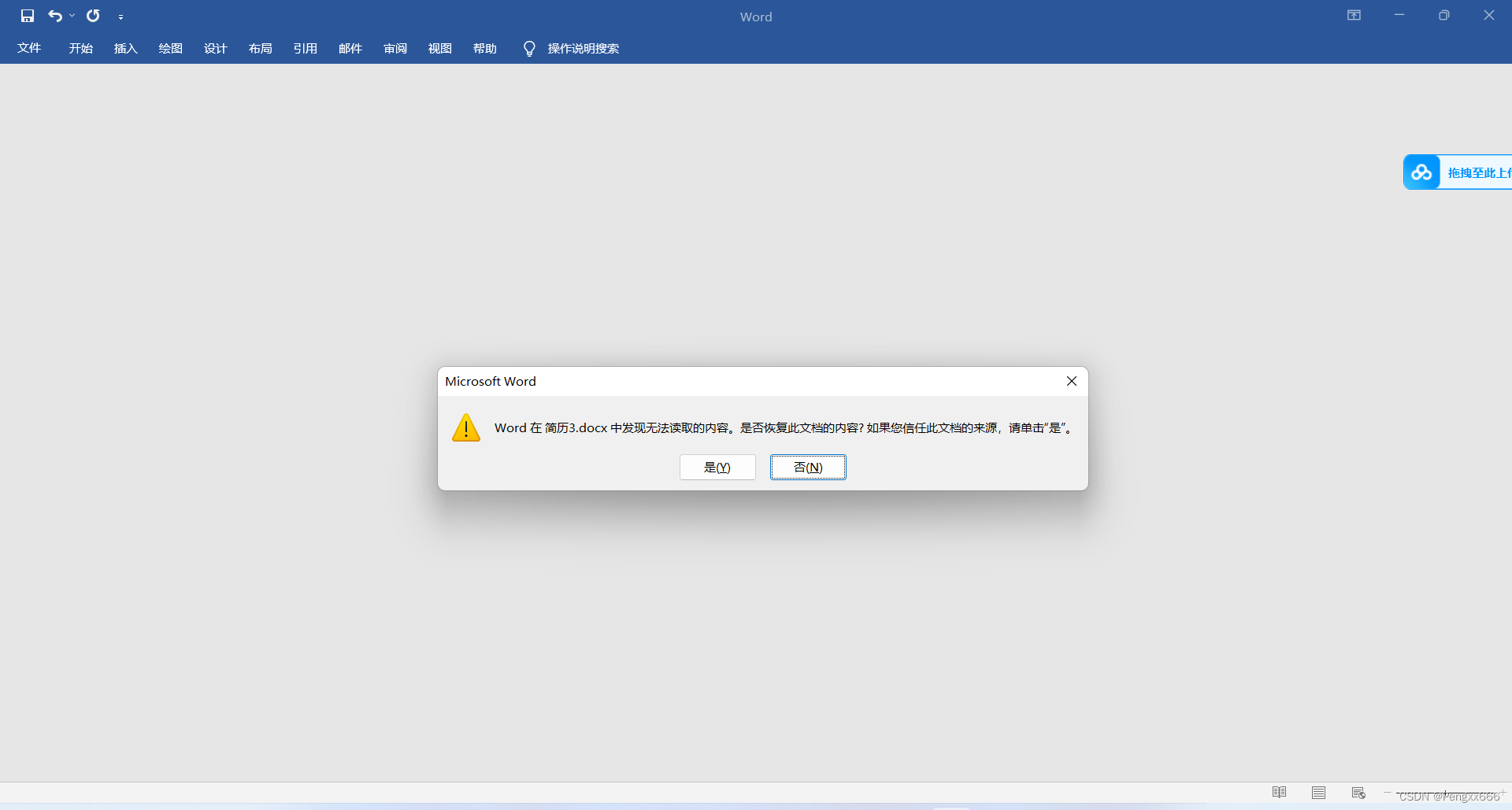The width and height of the screenshot is (1512, 810).
Task: Switch to the 引用 tab
Action: click(306, 48)
